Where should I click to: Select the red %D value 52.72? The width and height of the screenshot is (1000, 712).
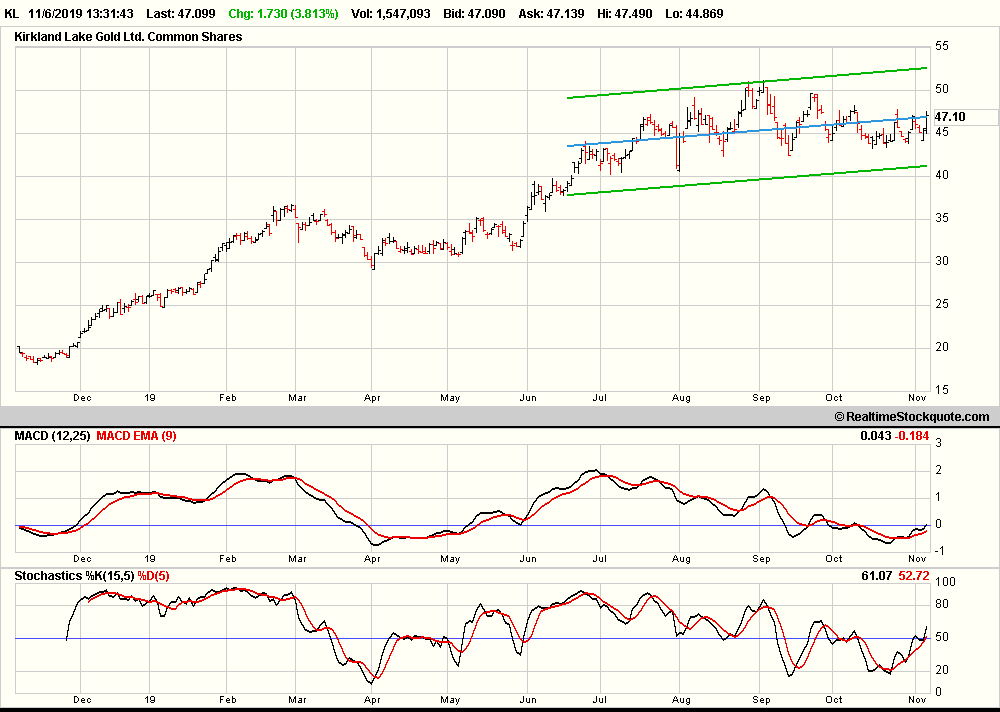914,576
